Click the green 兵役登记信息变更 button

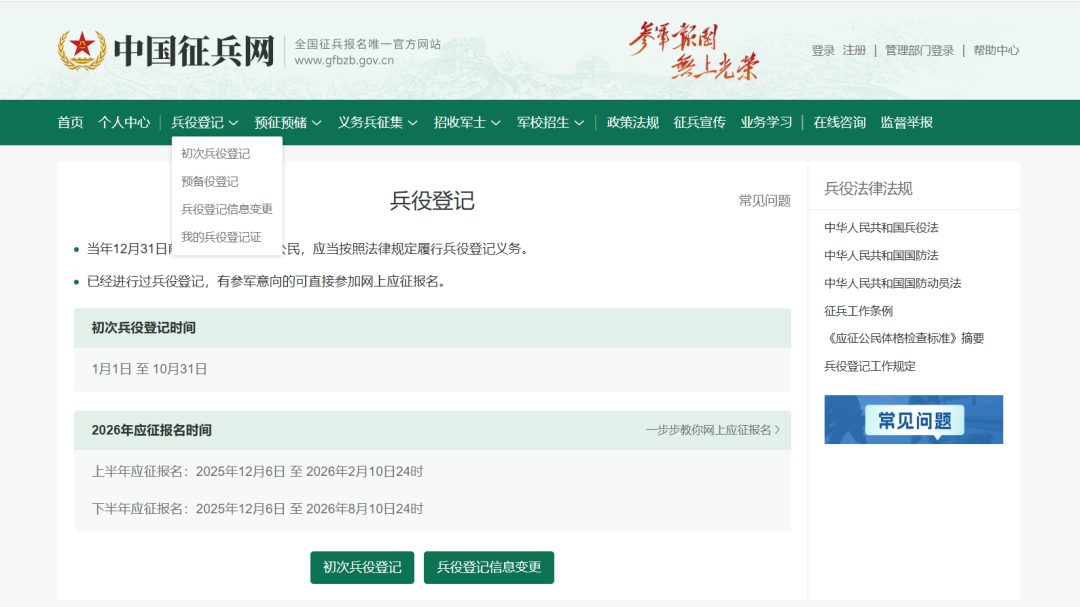[489, 567]
